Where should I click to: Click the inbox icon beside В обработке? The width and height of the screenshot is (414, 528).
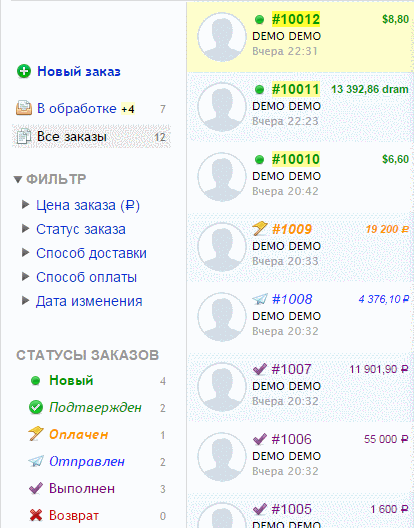(24, 108)
